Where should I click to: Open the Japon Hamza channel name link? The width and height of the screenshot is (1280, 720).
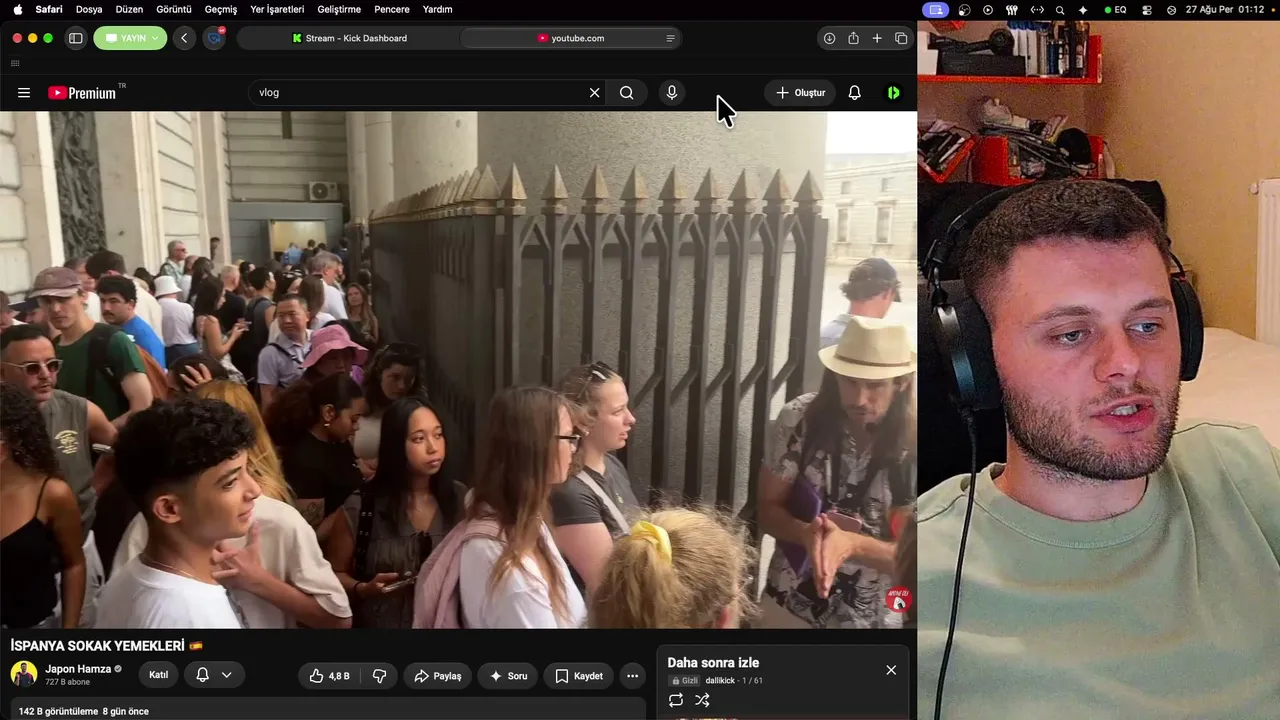[78, 669]
